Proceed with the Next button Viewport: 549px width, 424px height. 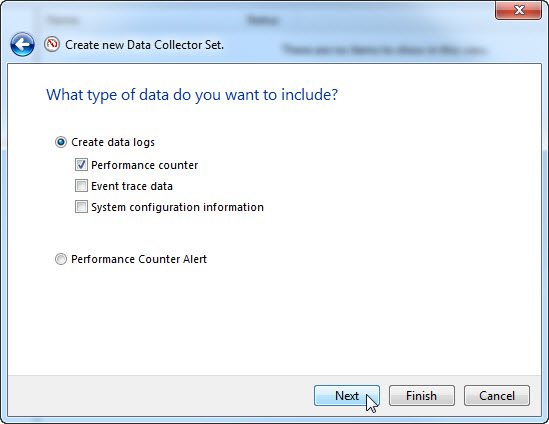click(x=347, y=396)
